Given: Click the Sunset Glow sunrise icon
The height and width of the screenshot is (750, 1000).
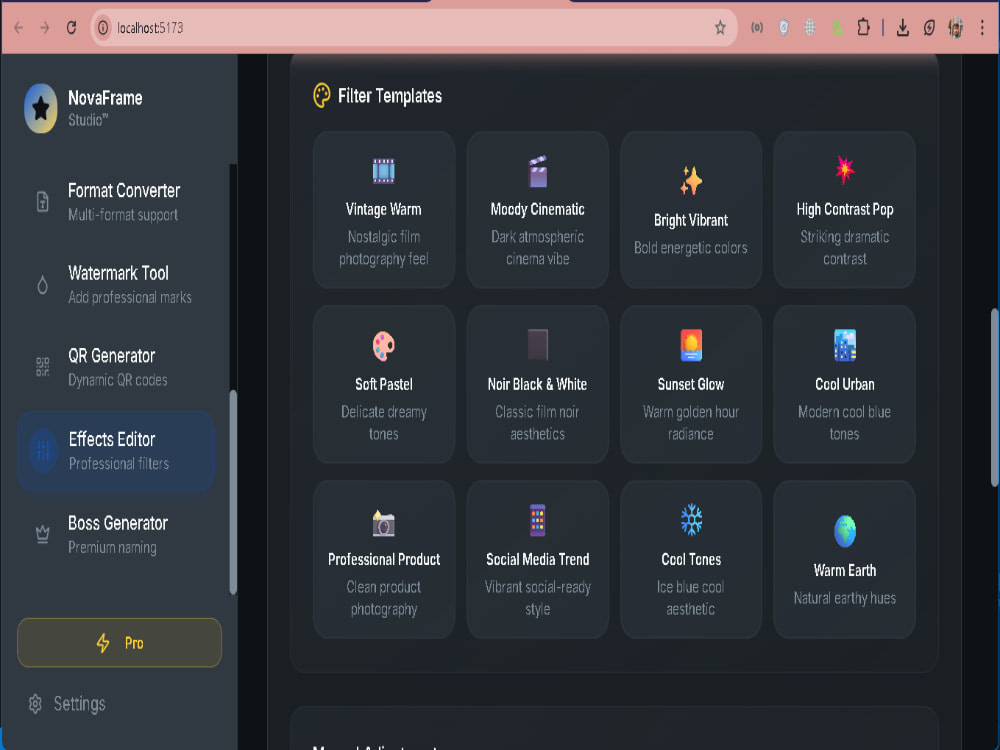Looking at the screenshot, I should pos(691,345).
